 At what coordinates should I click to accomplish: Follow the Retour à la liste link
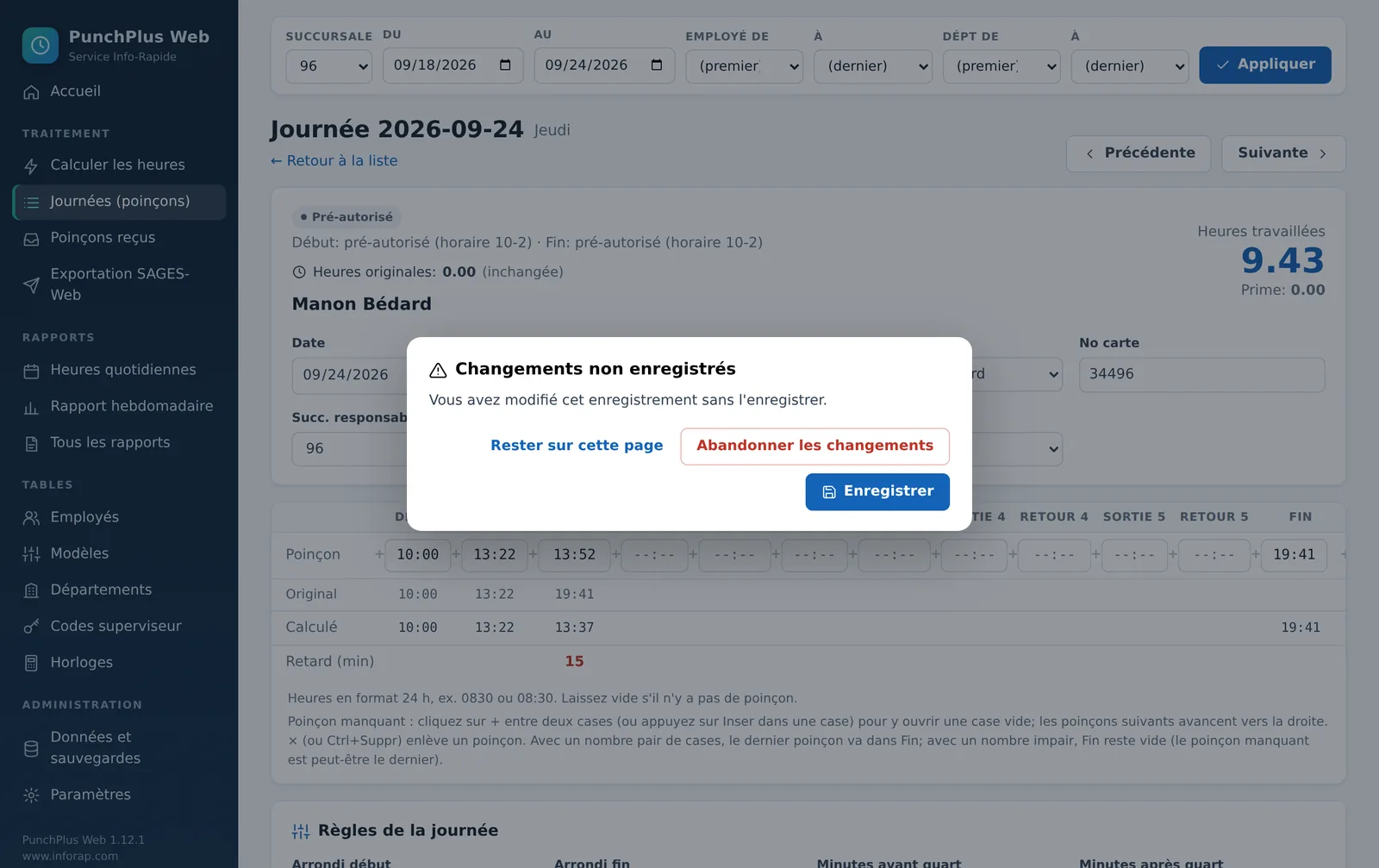coord(334,161)
